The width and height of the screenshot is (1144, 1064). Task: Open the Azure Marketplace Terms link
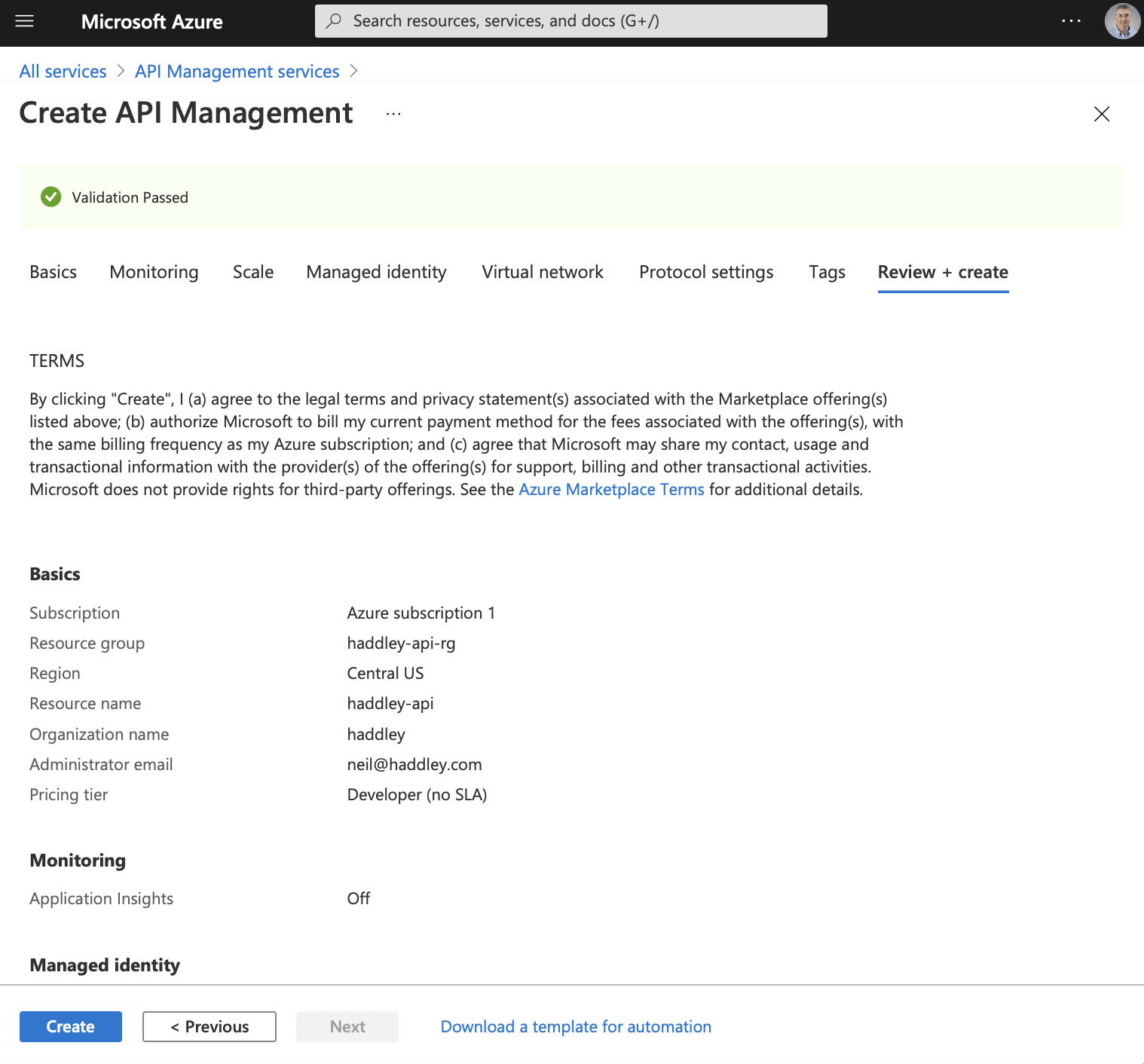click(611, 490)
